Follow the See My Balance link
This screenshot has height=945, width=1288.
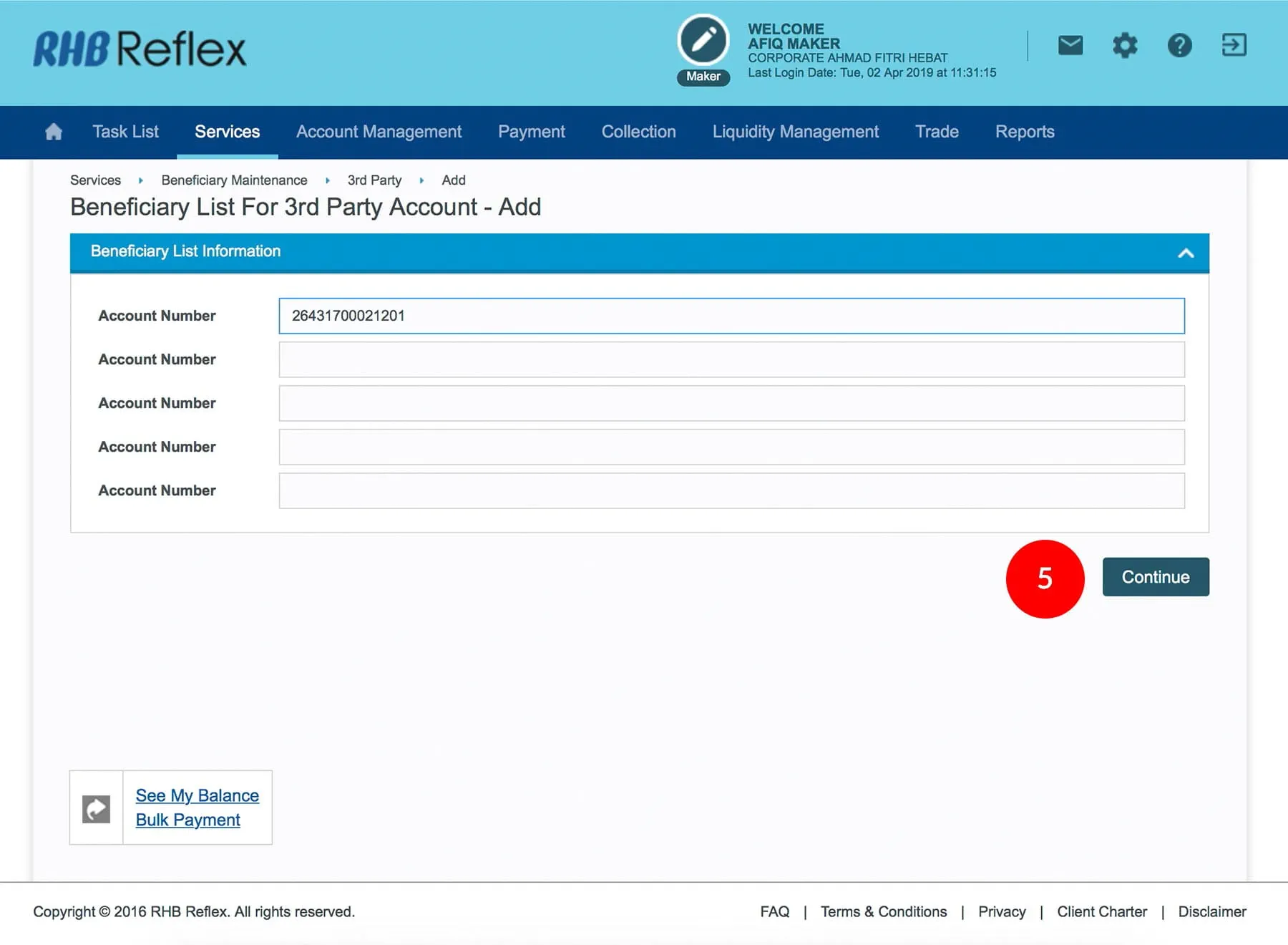coord(197,795)
